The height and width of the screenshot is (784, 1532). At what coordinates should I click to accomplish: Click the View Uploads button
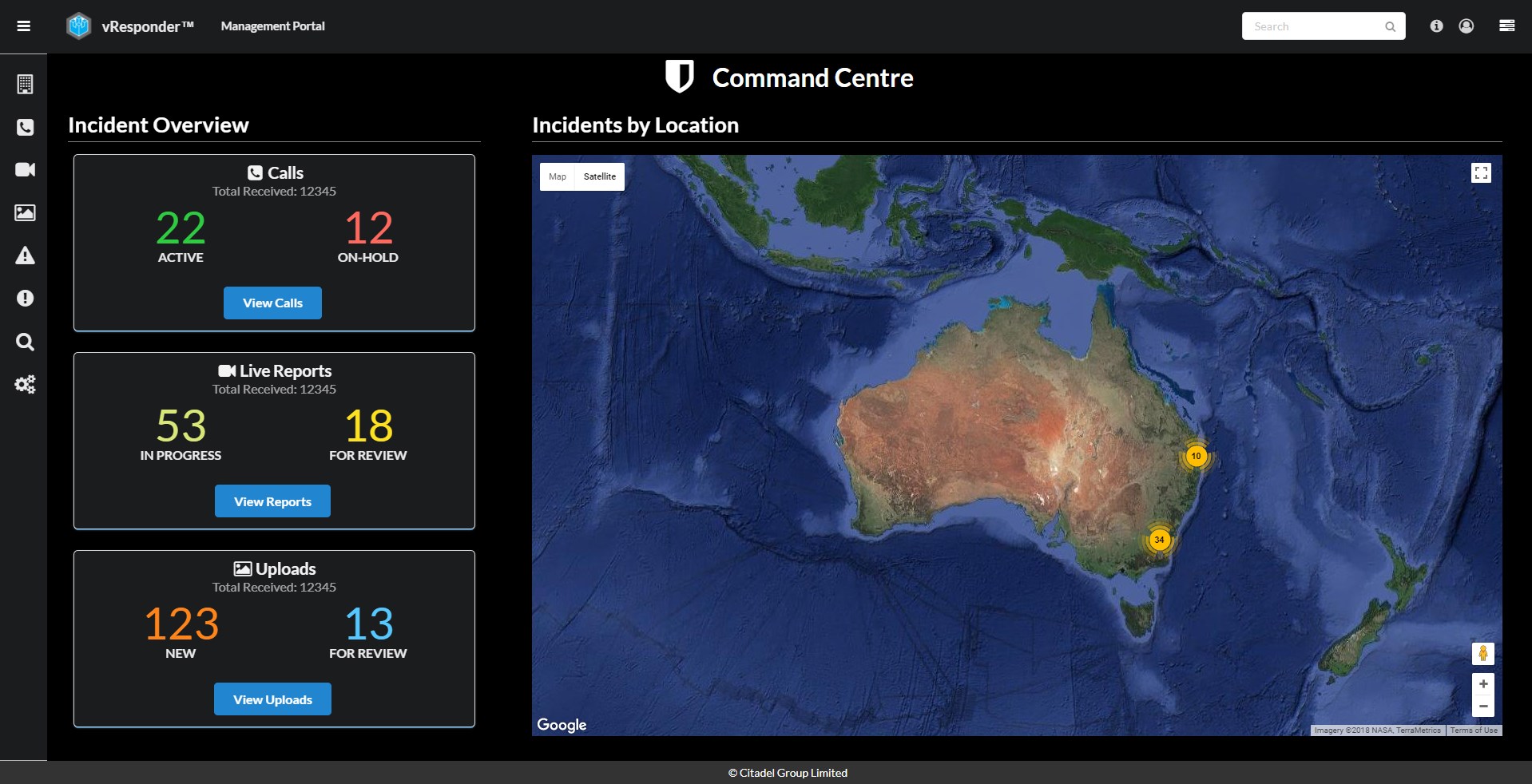pos(272,699)
